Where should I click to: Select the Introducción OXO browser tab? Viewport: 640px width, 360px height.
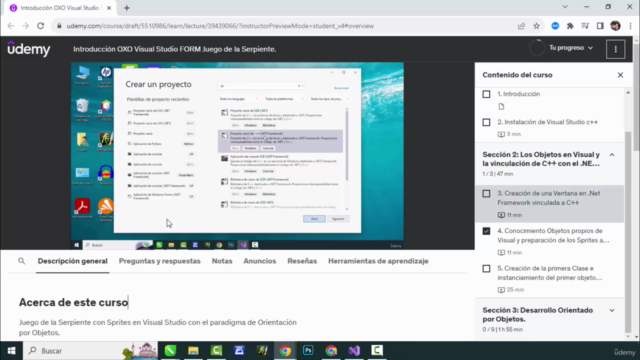coord(59,8)
